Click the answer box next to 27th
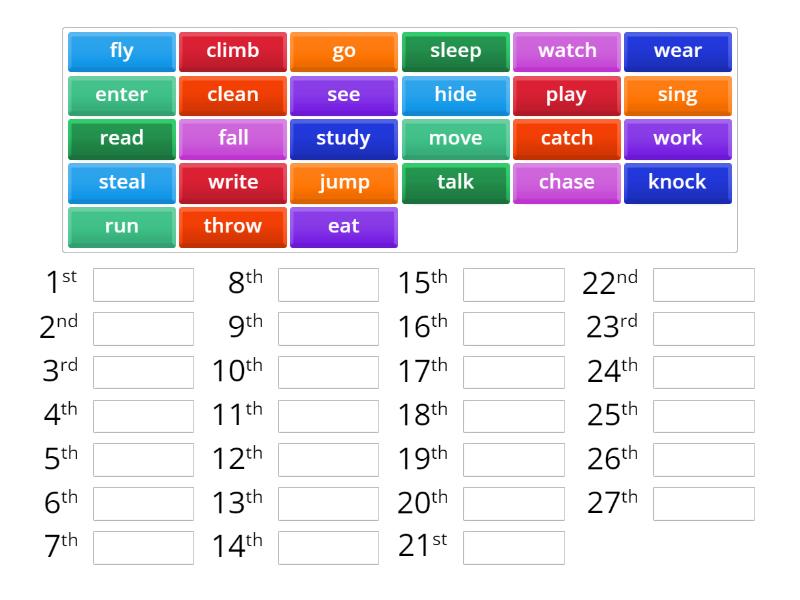The height and width of the screenshot is (600, 800). point(705,503)
